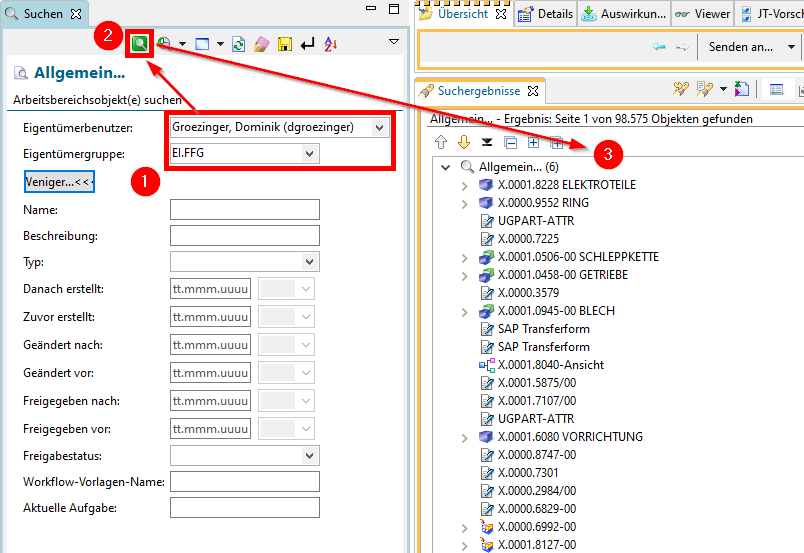Click the A-Z sort icon in search toolbar

pos(331,44)
